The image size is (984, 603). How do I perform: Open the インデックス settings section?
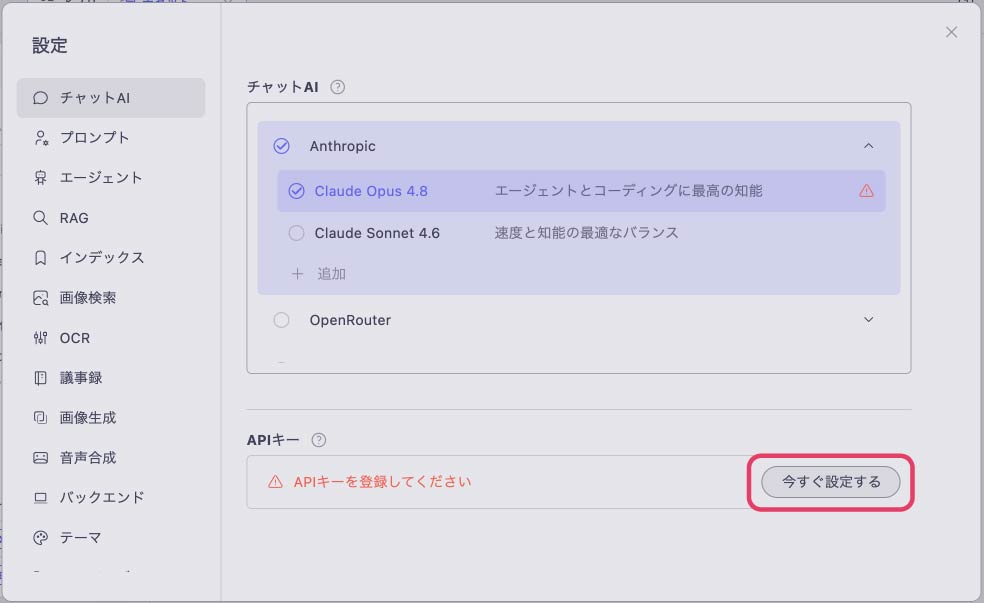point(111,258)
